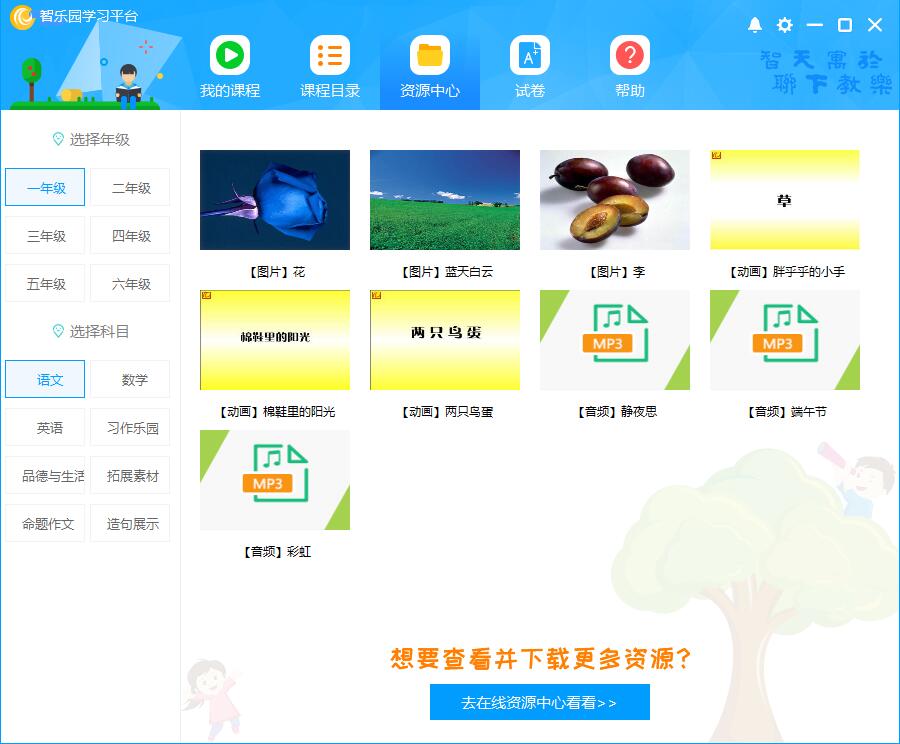Click the 【图片】蓝天白云 caption
The height and width of the screenshot is (744, 900).
(x=445, y=272)
